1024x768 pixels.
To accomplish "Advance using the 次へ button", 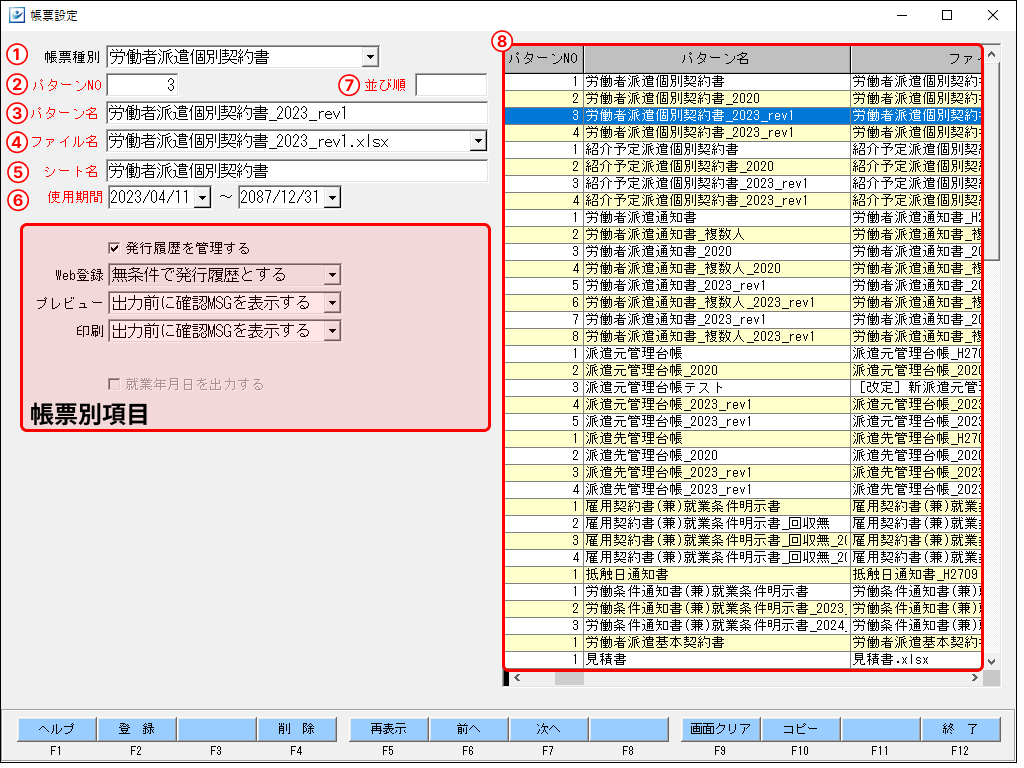I will point(549,729).
